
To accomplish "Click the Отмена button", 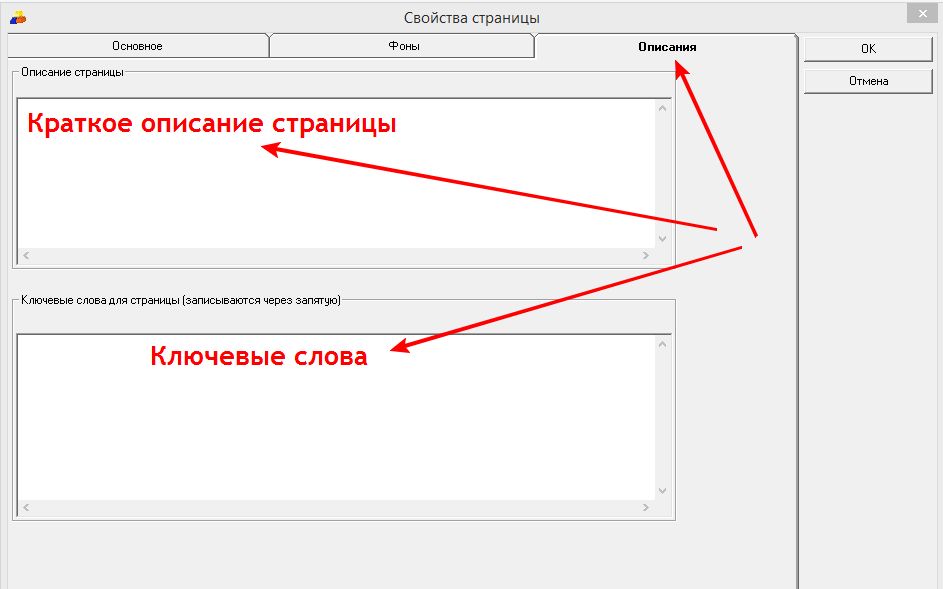I will coord(868,81).
